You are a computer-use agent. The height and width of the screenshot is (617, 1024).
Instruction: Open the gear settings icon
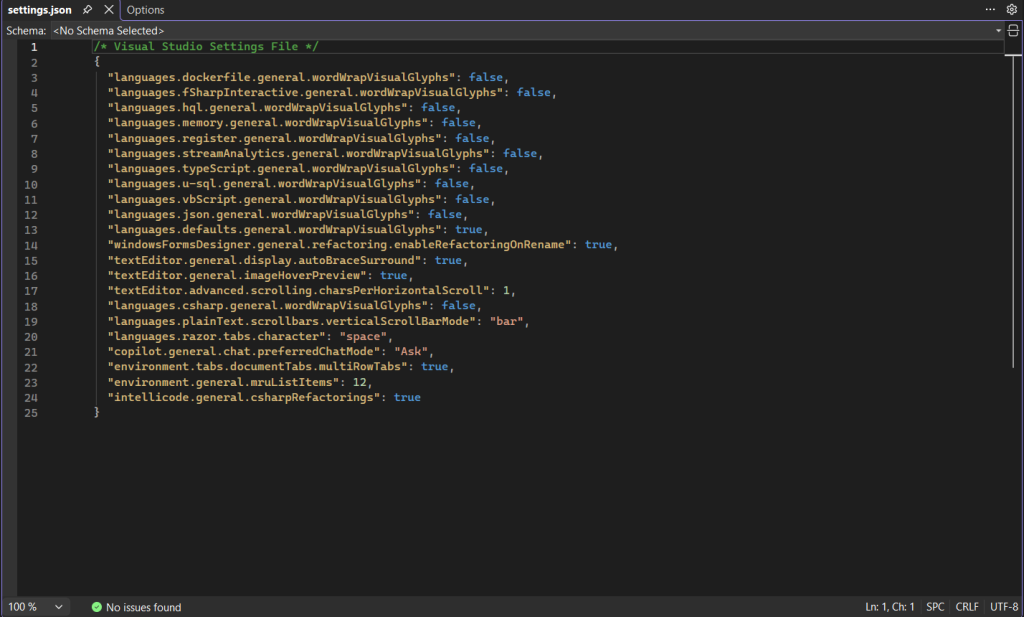pos(1012,9)
